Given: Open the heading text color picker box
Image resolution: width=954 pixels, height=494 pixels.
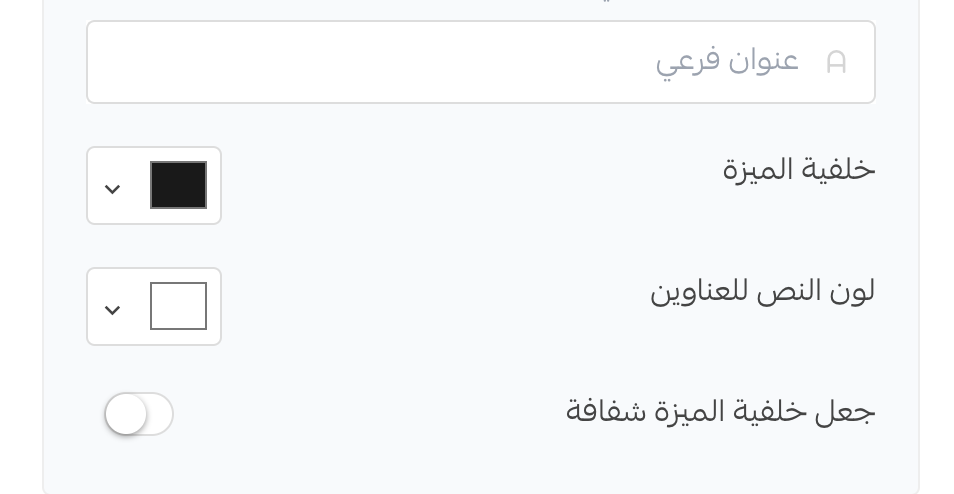Looking at the screenshot, I should [154, 307].
